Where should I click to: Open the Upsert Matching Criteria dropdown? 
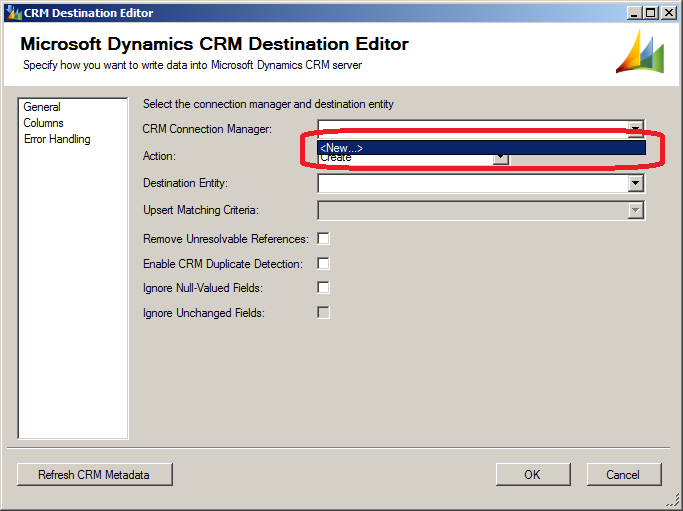(481, 210)
